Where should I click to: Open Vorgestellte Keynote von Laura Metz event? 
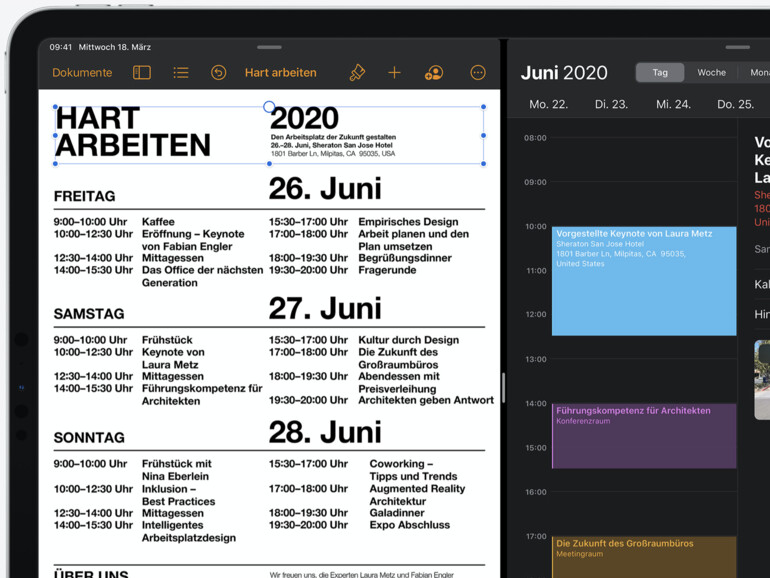point(644,281)
